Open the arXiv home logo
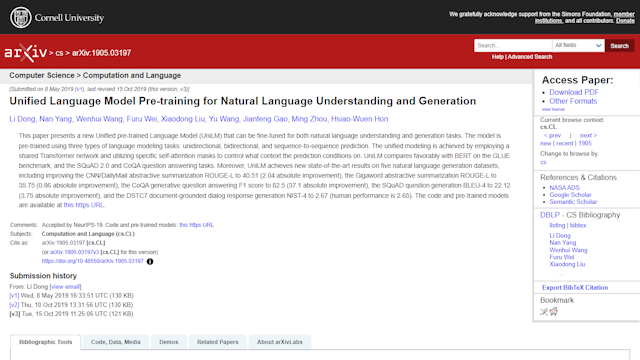This screenshot has width=640, height=360. tap(26, 53)
